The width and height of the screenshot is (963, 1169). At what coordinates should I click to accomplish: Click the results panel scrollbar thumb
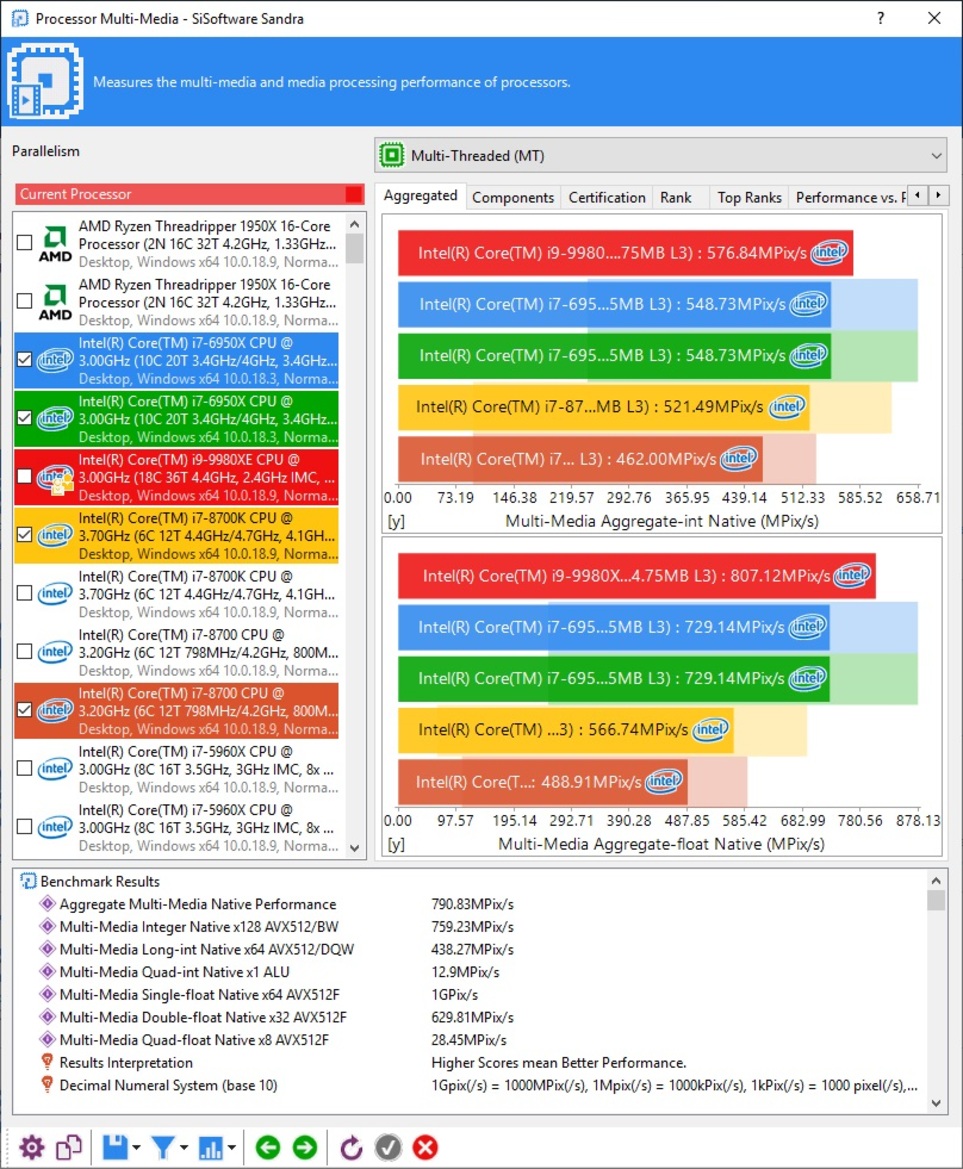point(936,900)
